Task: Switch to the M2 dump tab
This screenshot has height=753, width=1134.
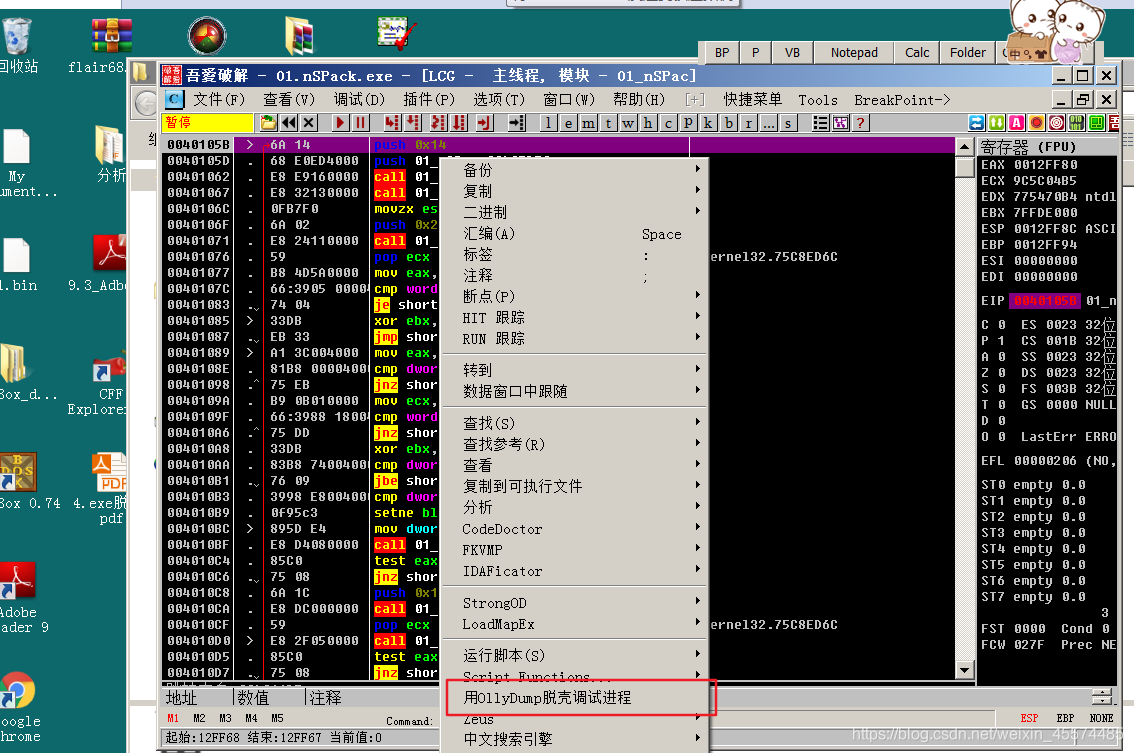Action: pos(199,718)
